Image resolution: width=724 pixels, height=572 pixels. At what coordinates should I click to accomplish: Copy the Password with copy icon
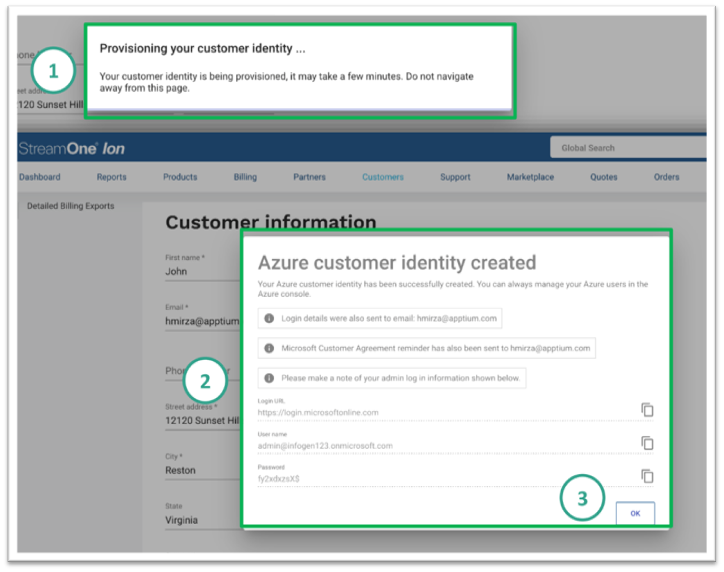click(647, 476)
